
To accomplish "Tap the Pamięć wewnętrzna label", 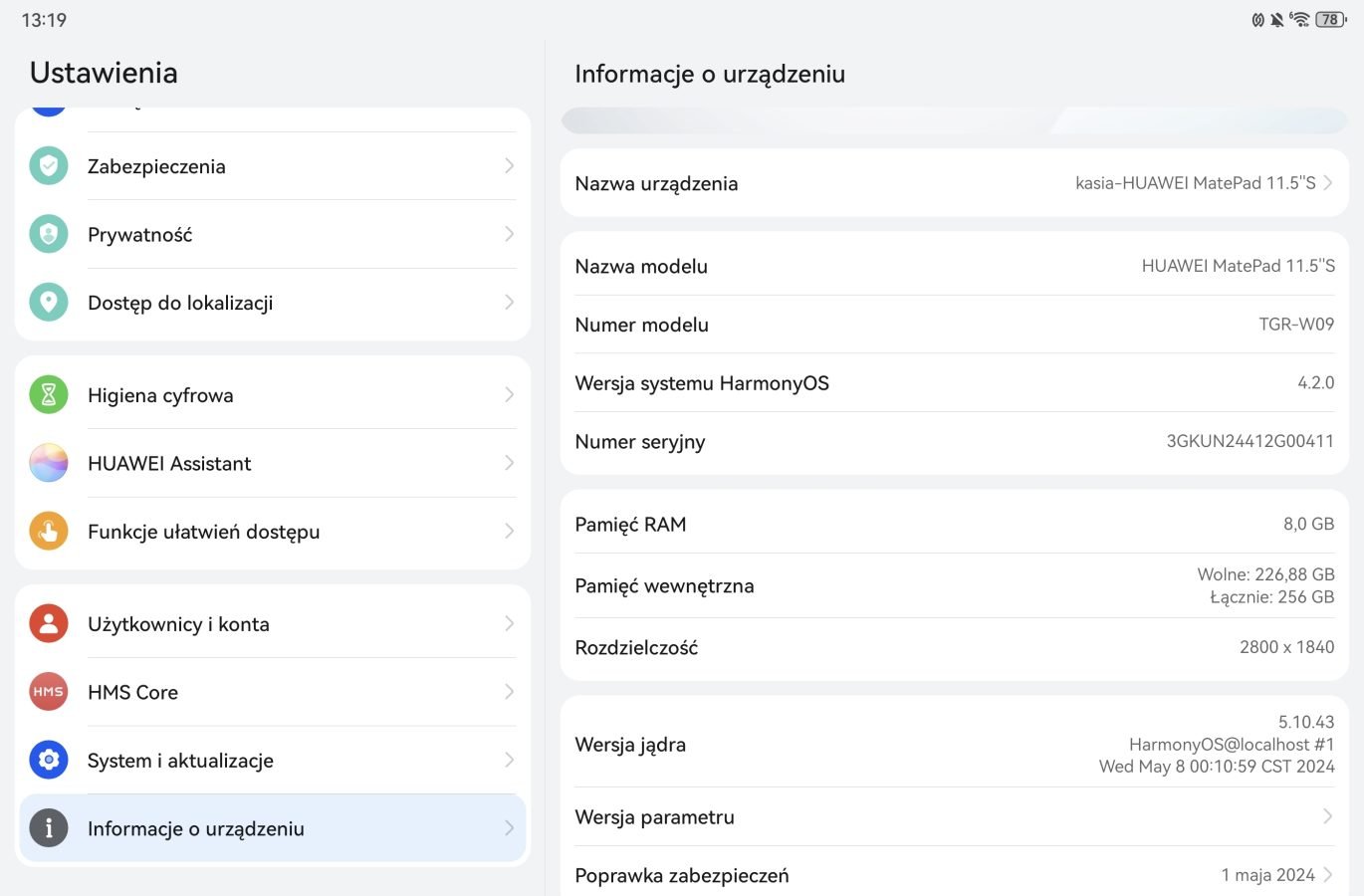I will [x=664, y=586].
